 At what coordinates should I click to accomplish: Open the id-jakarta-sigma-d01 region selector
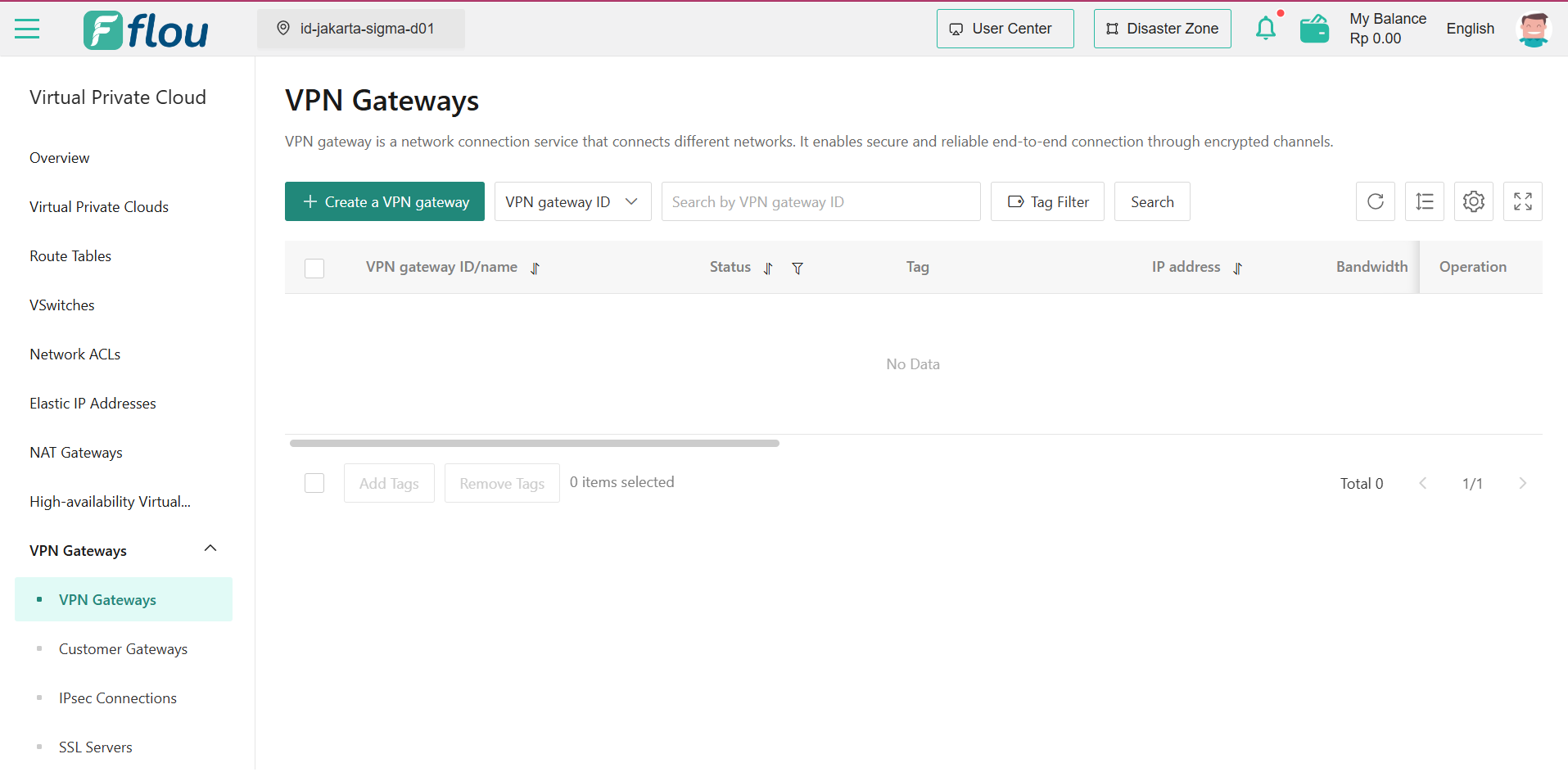(x=361, y=29)
